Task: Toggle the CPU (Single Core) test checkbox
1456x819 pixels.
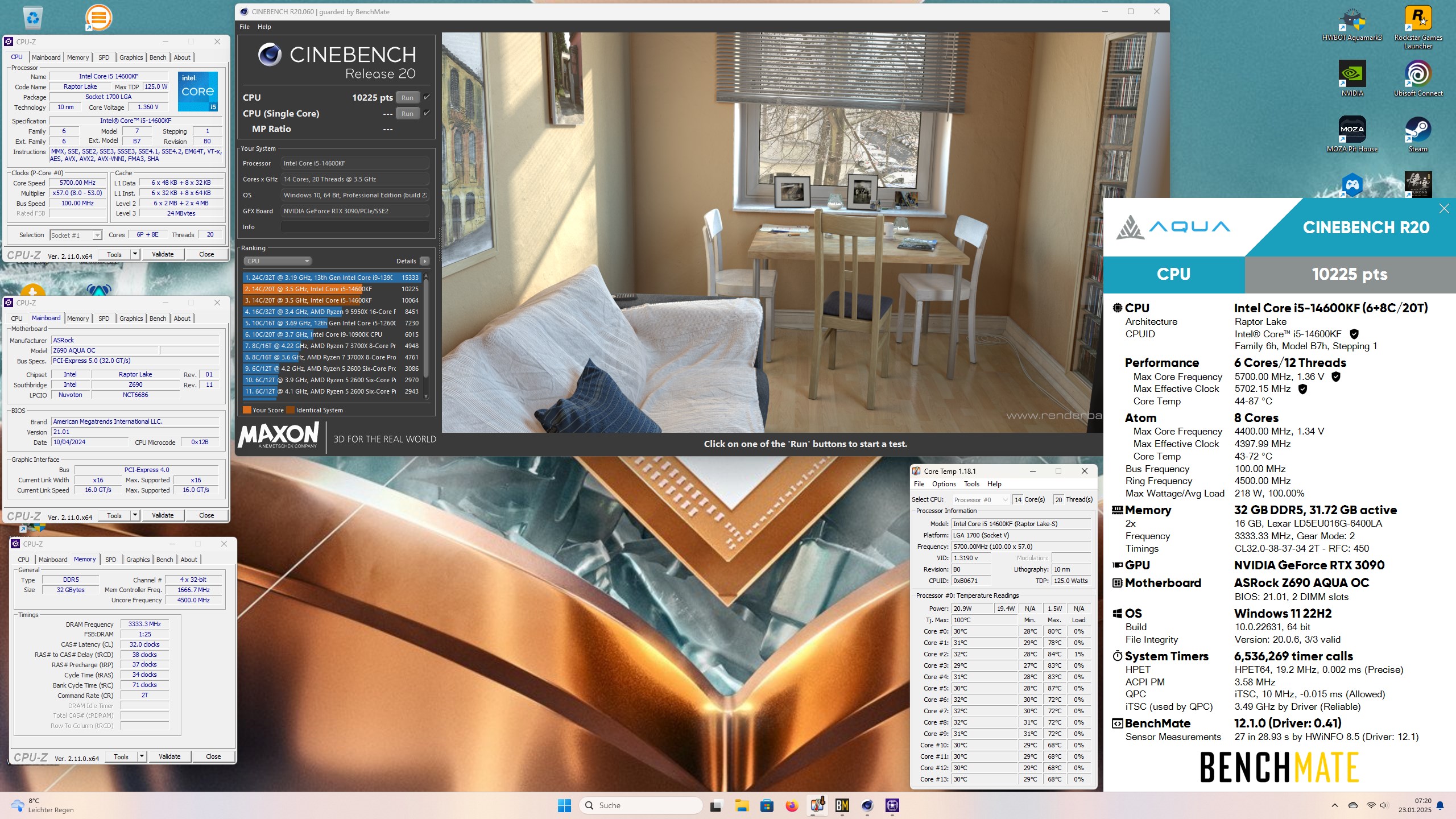Action: coord(427,113)
